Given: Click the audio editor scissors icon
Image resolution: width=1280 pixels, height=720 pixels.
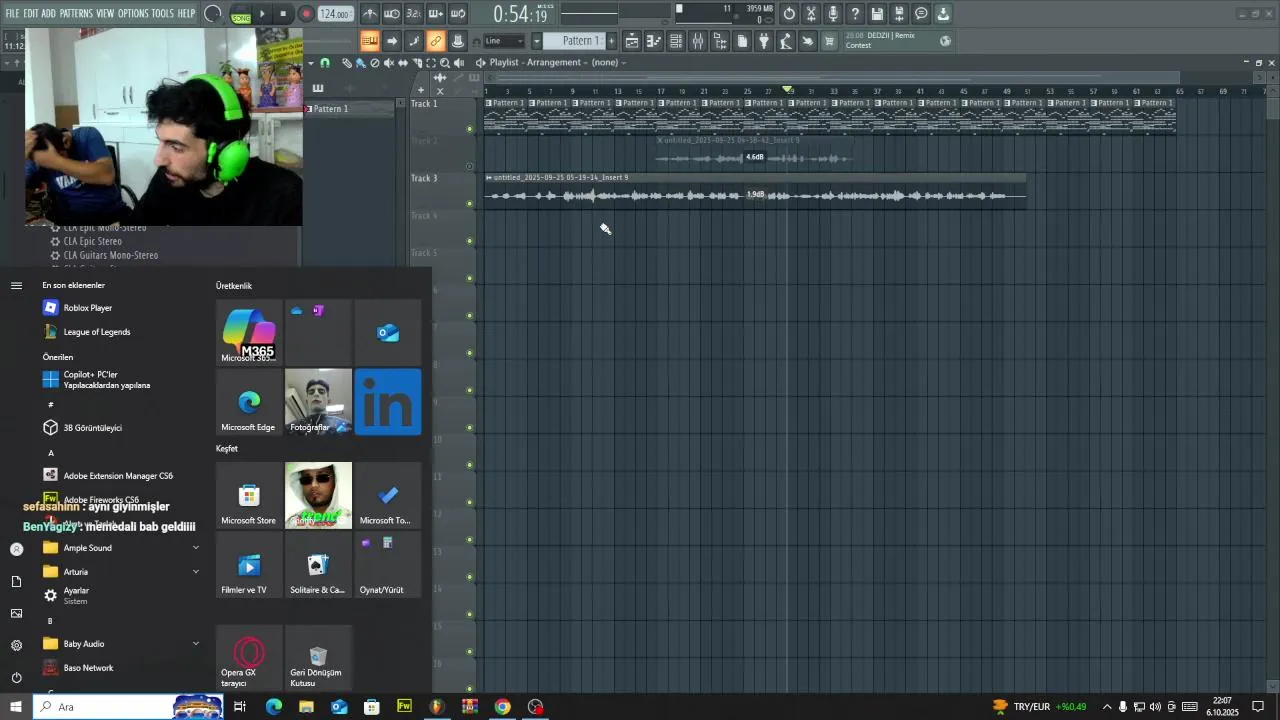Looking at the screenshot, I should tap(811, 14).
